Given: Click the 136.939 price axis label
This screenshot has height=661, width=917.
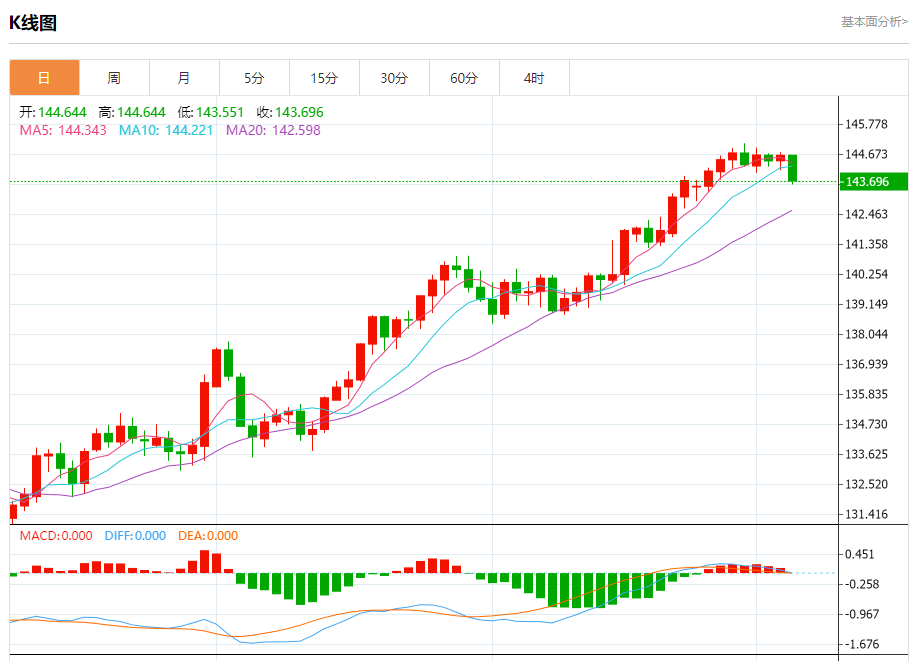Looking at the screenshot, I should [x=866, y=364].
